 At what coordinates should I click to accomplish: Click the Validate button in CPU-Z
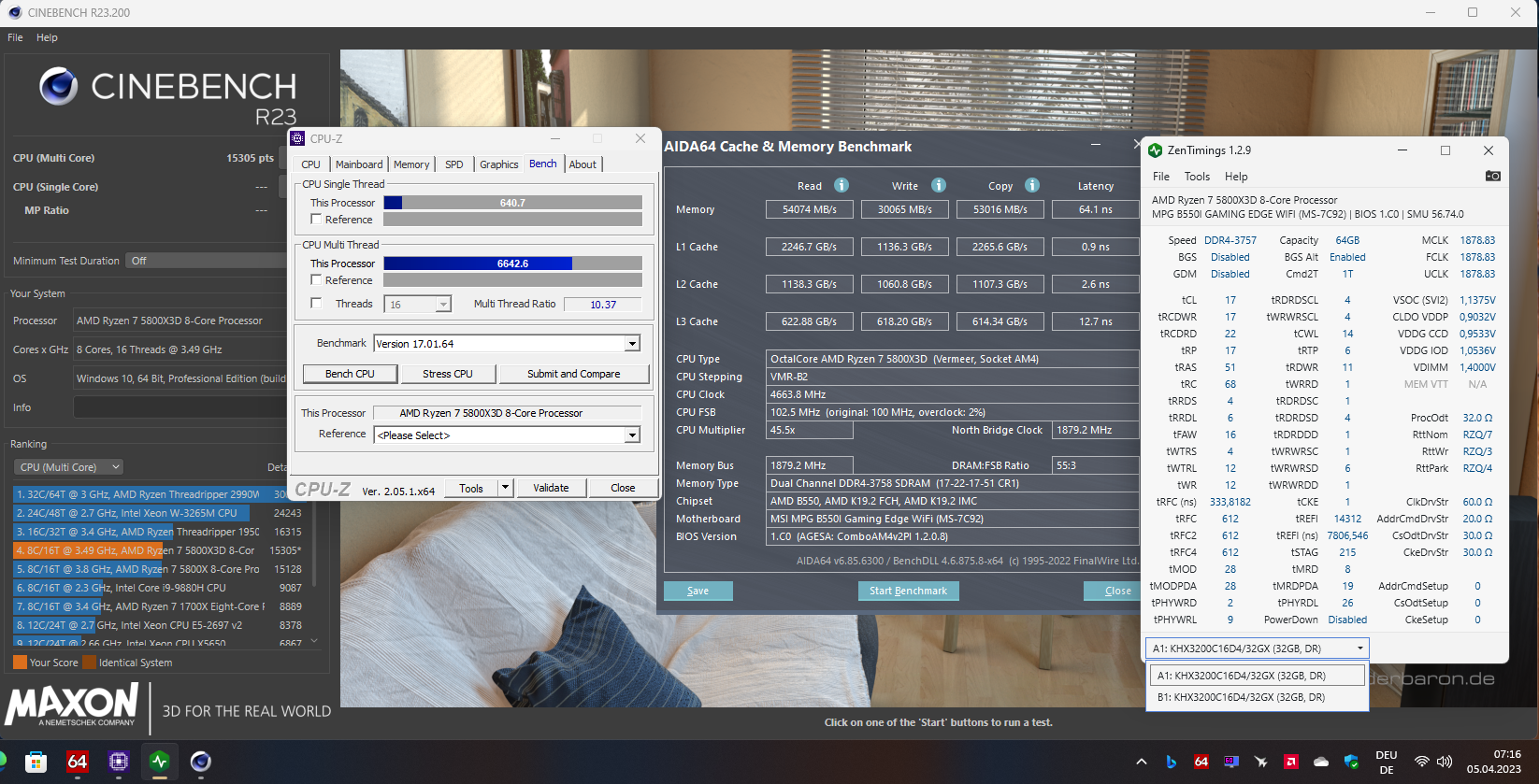click(551, 488)
